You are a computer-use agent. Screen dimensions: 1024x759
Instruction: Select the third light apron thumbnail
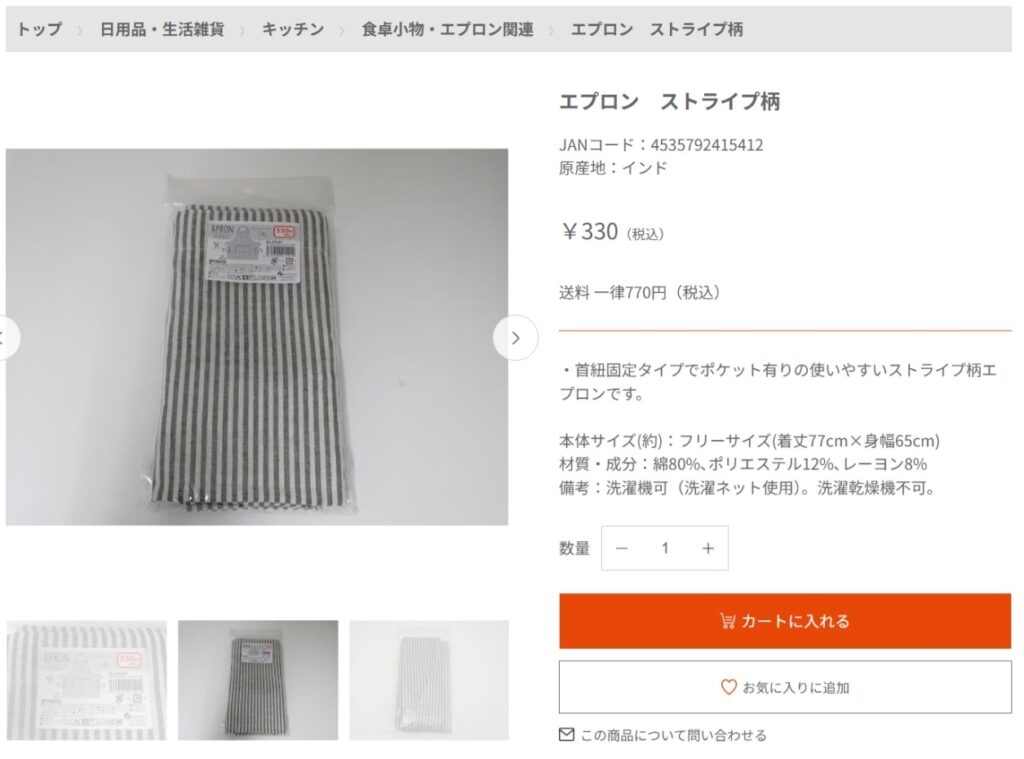(429, 680)
